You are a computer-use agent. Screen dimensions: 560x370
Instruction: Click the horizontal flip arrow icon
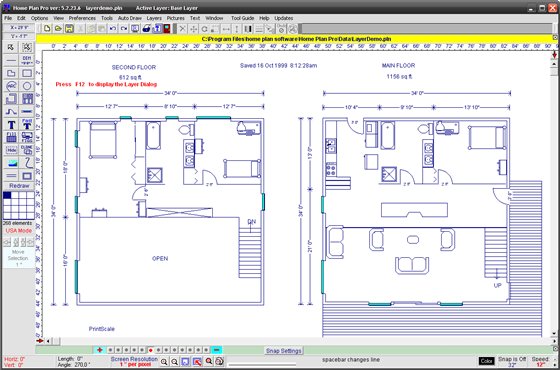(x=226, y=29)
